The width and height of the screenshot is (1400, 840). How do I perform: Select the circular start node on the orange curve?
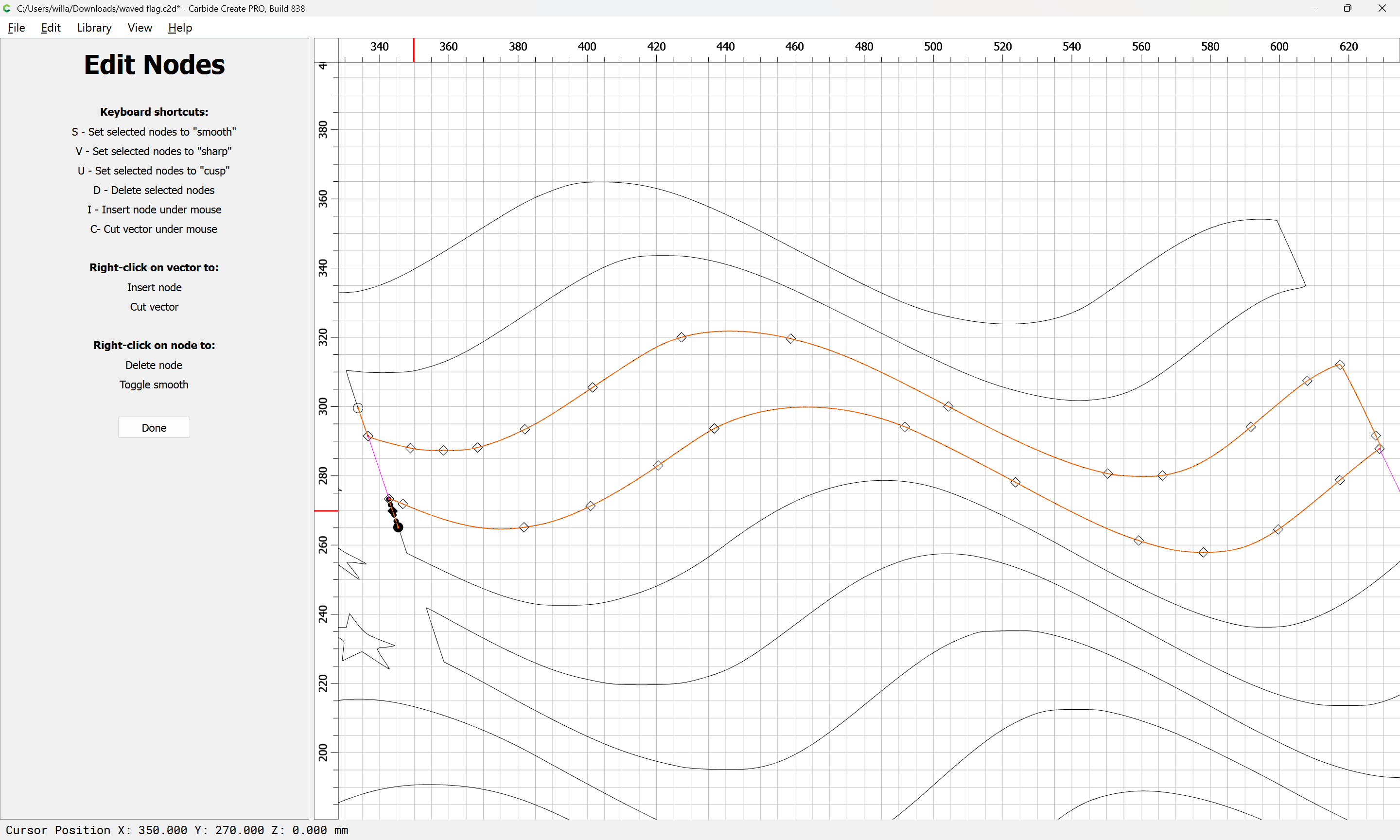[x=358, y=407]
